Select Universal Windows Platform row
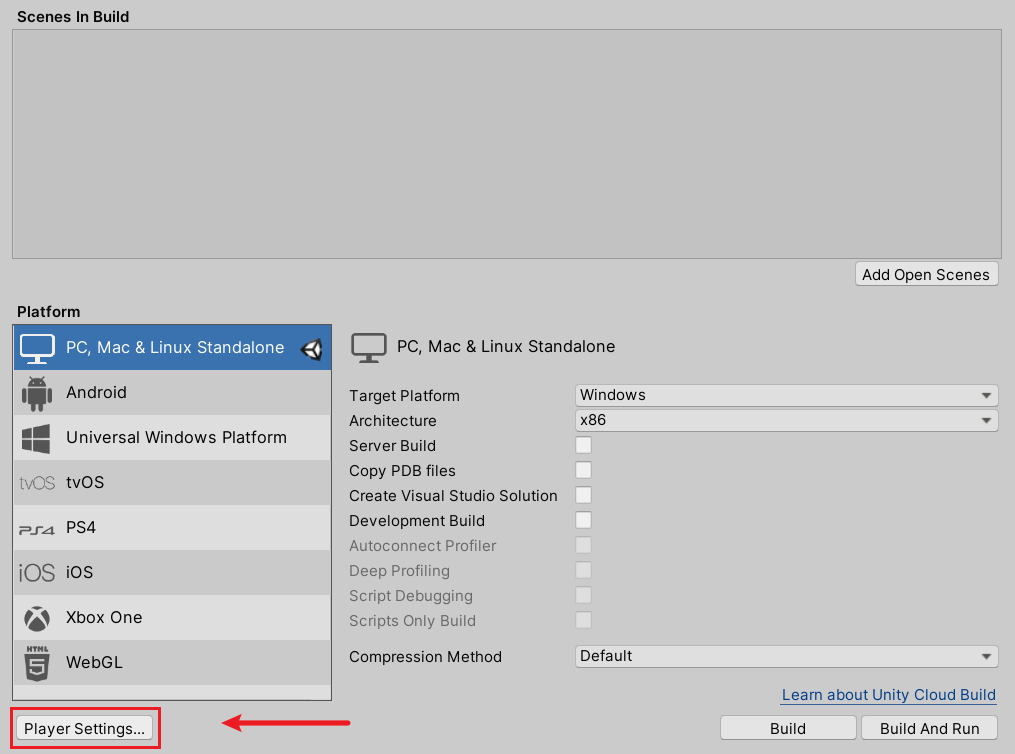1015x754 pixels. click(172, 438)
